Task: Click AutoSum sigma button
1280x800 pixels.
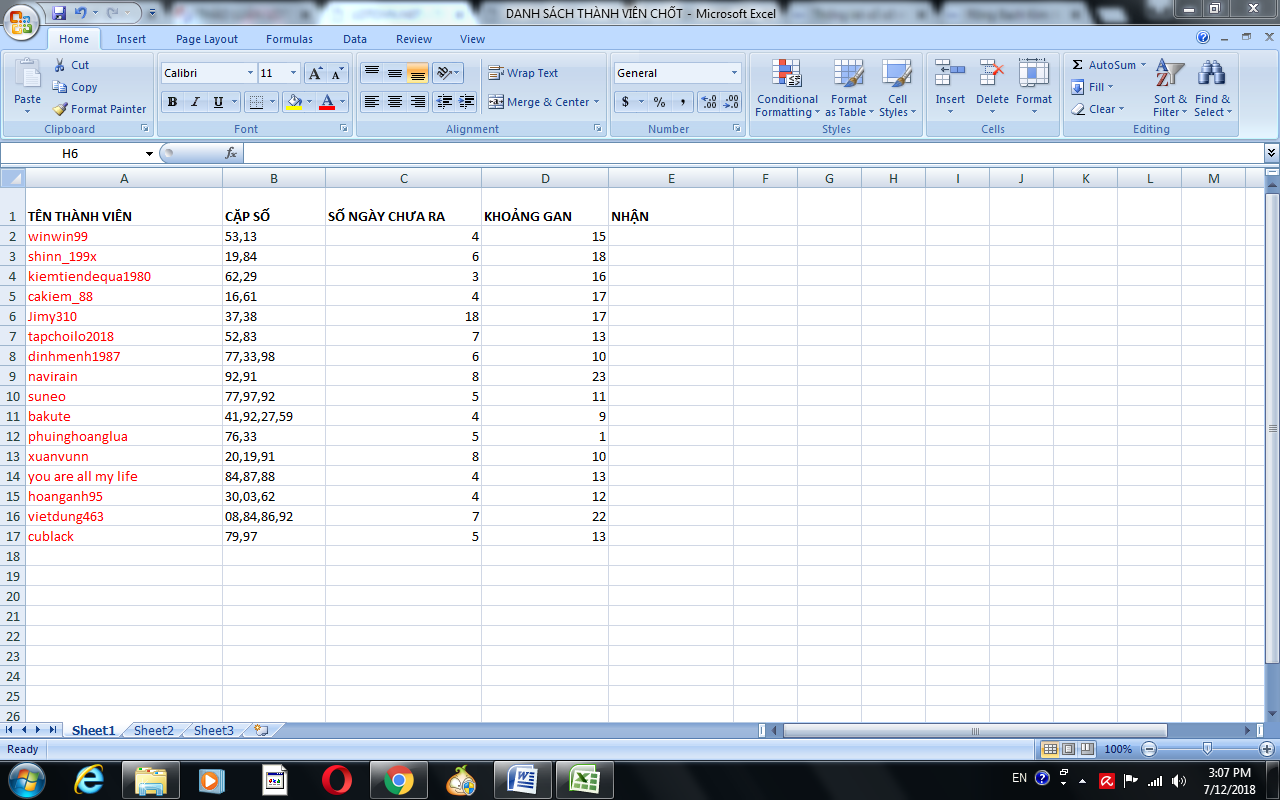Action: (1078, 65)
